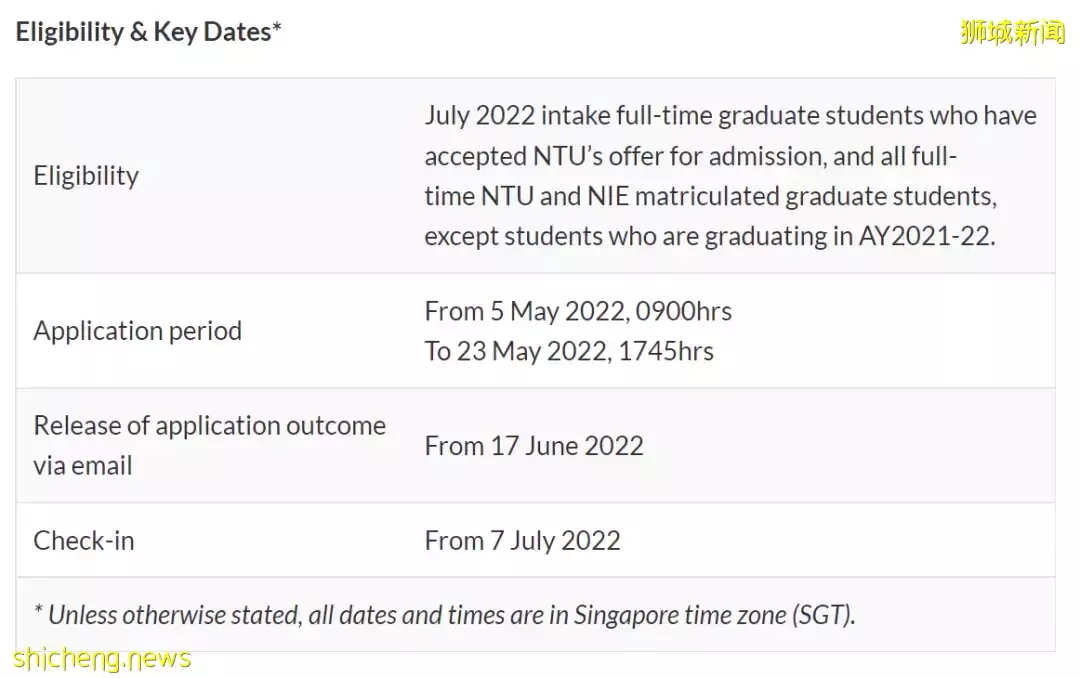Click the AY2021-22 graduating exception text
This screenshot has height=678, width=1080.
[709, 236]
